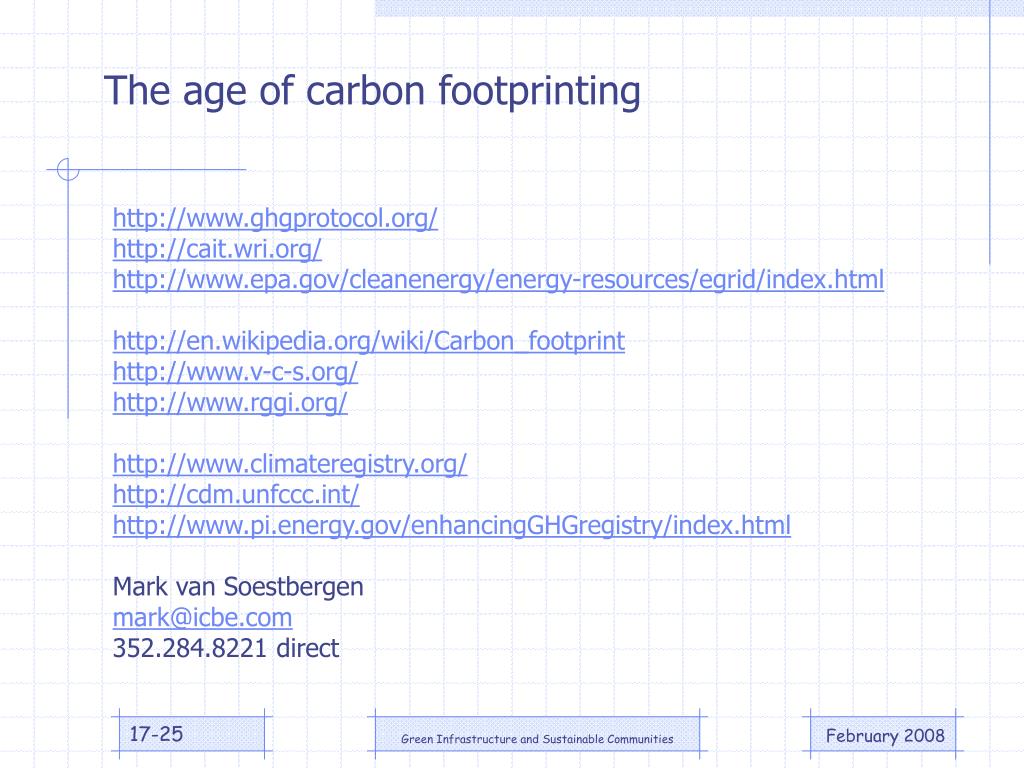Open the rggi.org link

pyautogui.click(x=230, y=402)
